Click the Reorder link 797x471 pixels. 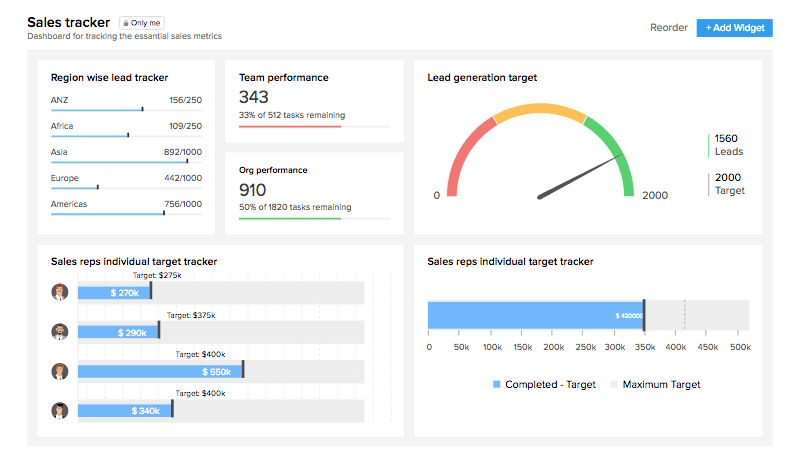[668, 28]
